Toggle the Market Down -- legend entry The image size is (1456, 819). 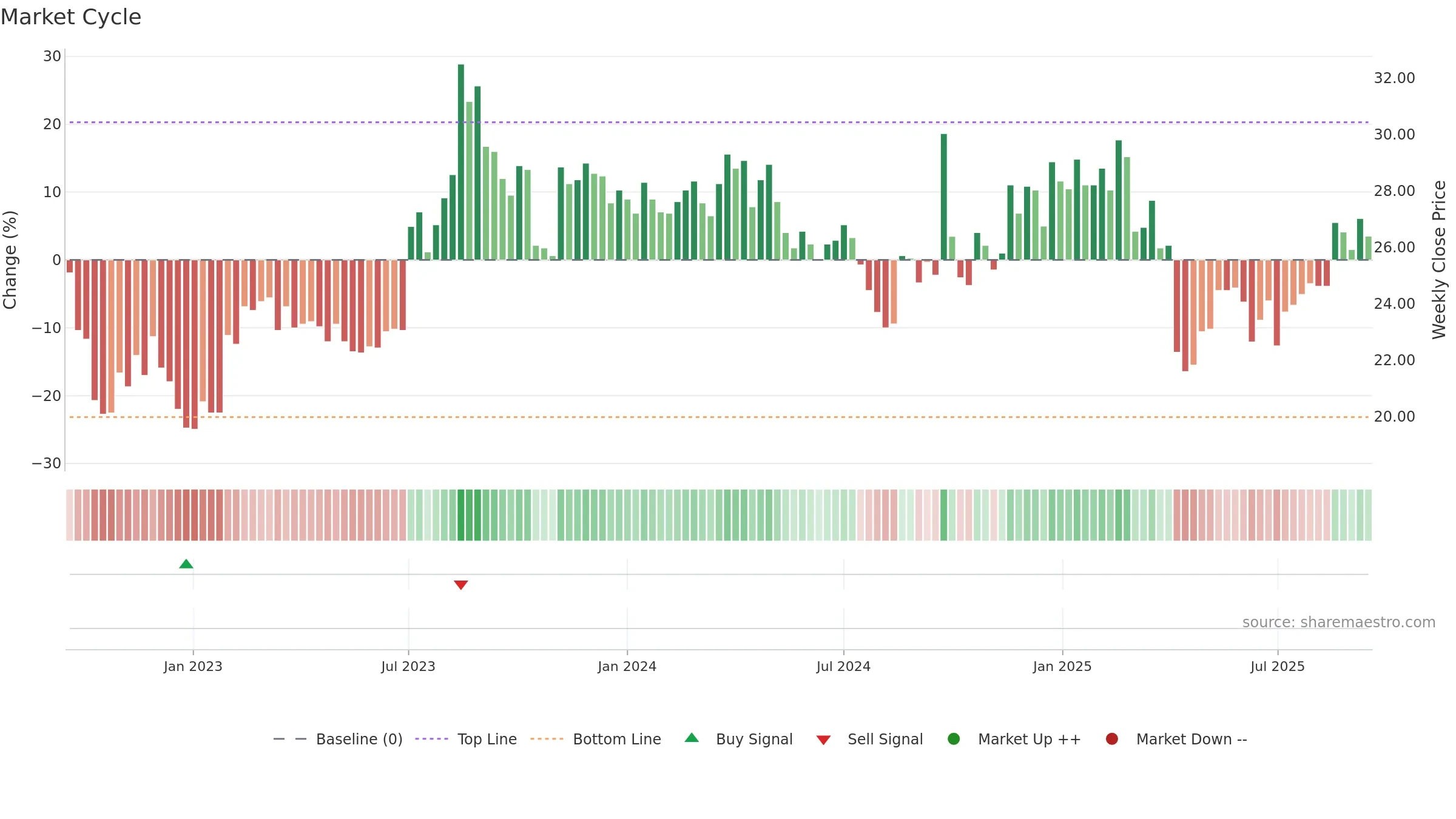[1176, 739]
